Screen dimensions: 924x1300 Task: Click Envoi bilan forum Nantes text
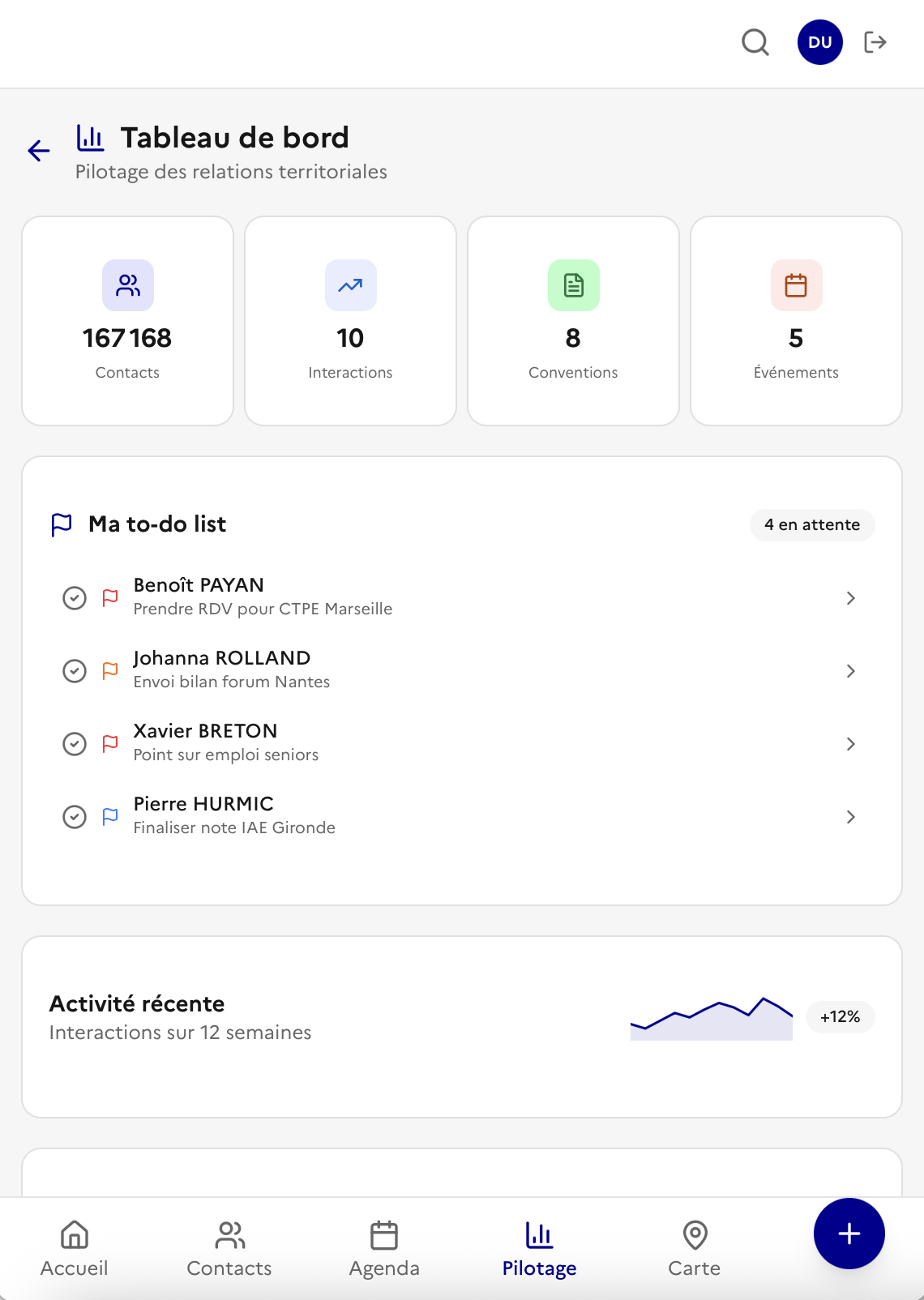[232, 682]
